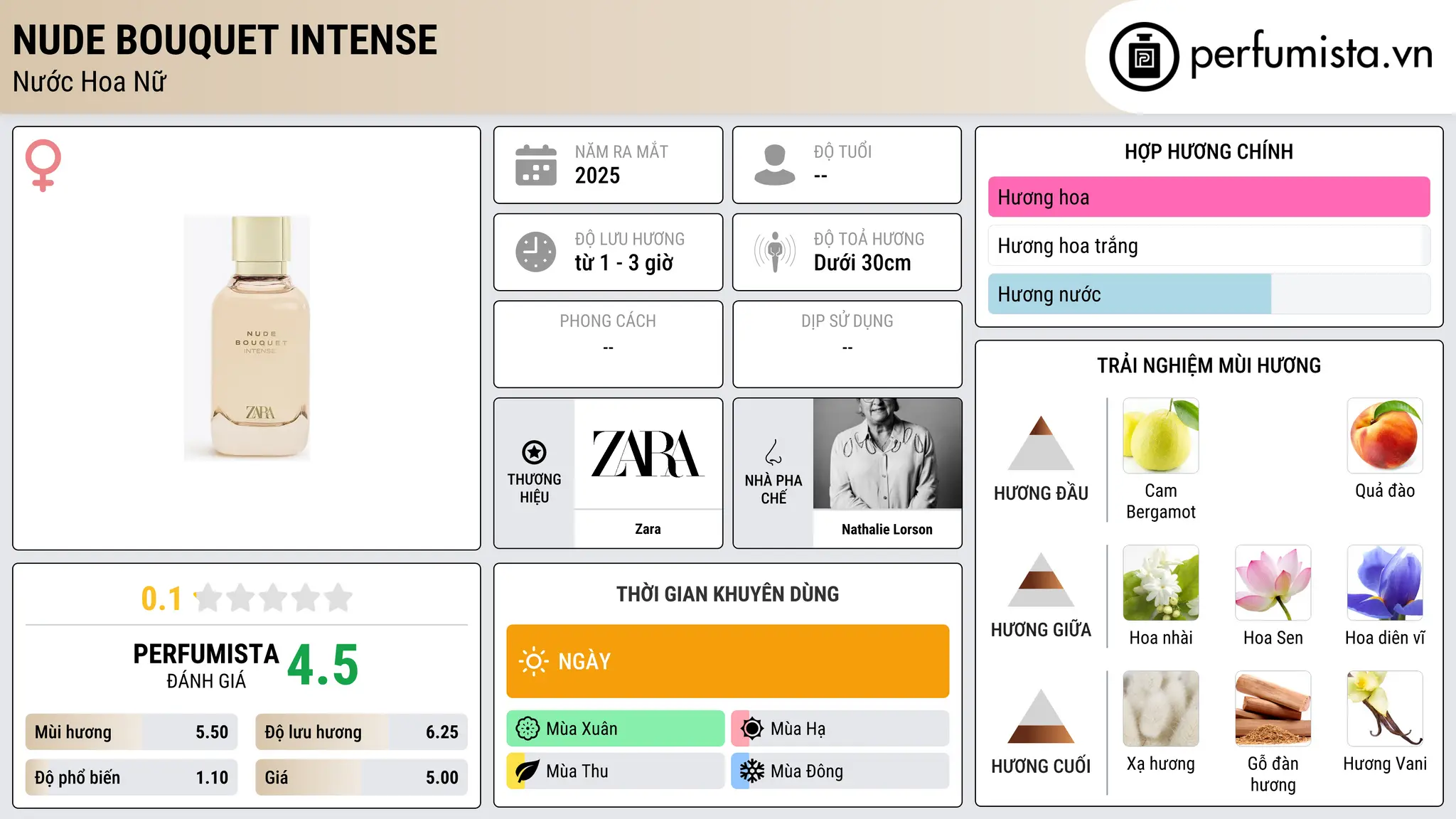Click the pyramid icon above Hương giữa

pos(1041,579)
